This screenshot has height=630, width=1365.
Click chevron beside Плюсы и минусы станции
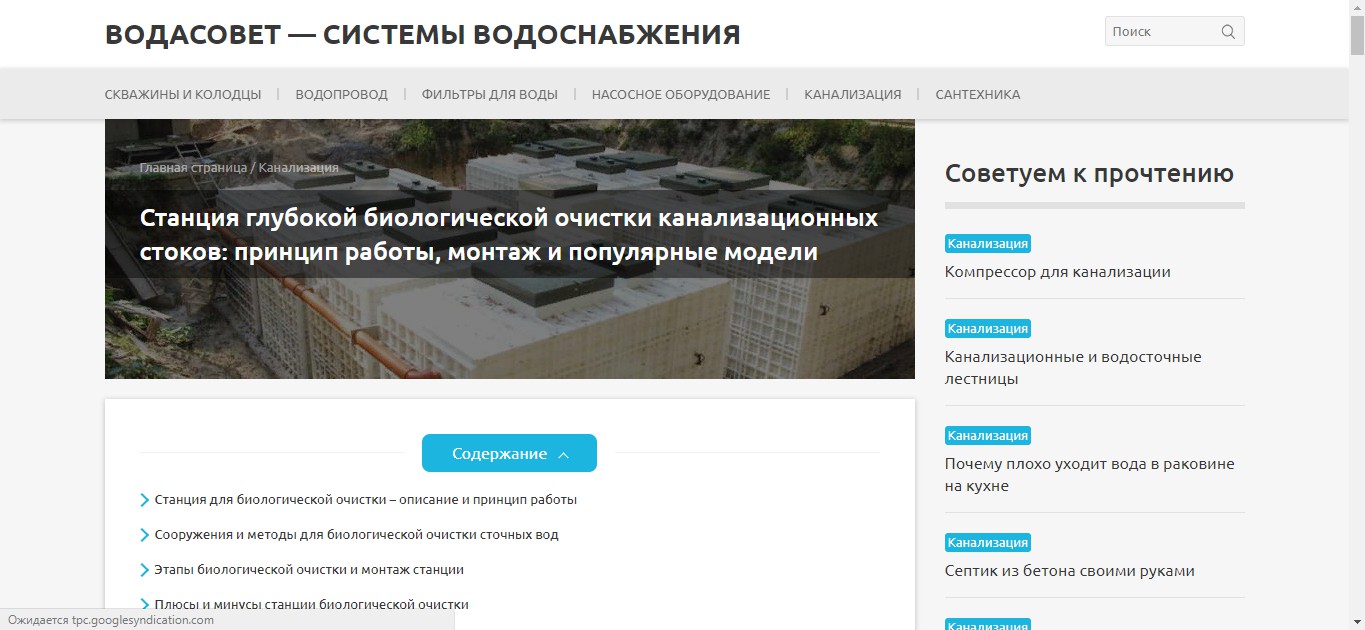145,605
